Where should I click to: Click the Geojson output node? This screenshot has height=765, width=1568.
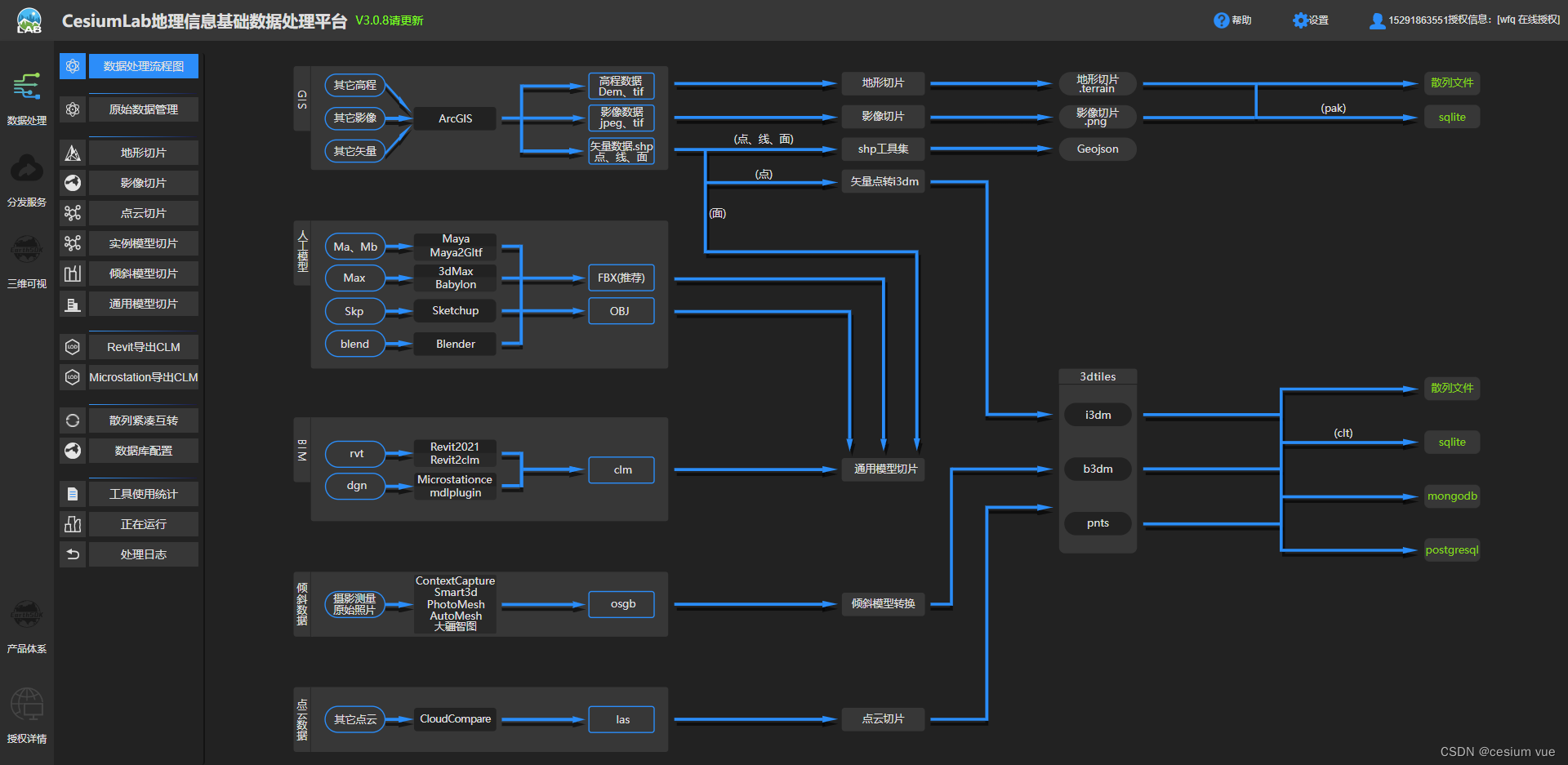[x=1098, y=149]
